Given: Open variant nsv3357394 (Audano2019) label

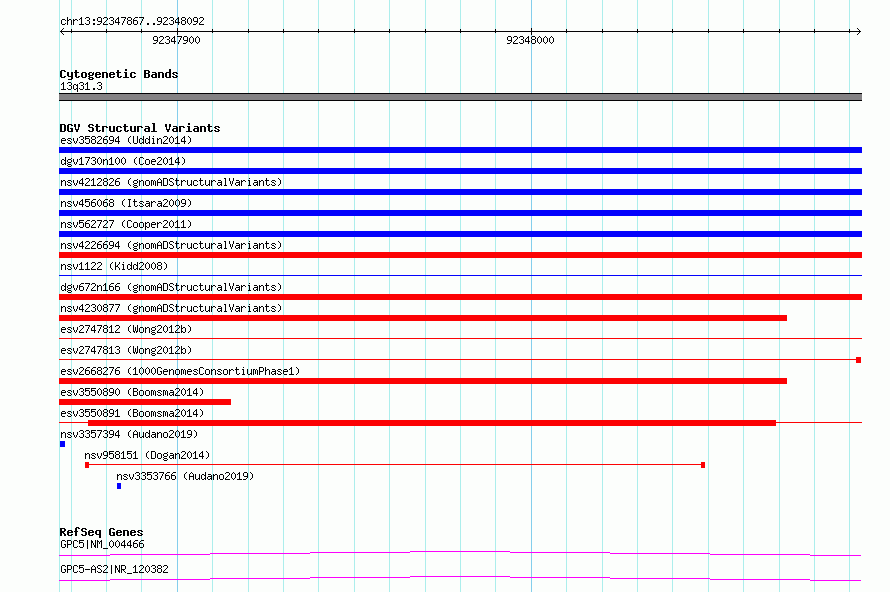Looking at the screenshot, I should click(x=129, y=434).
